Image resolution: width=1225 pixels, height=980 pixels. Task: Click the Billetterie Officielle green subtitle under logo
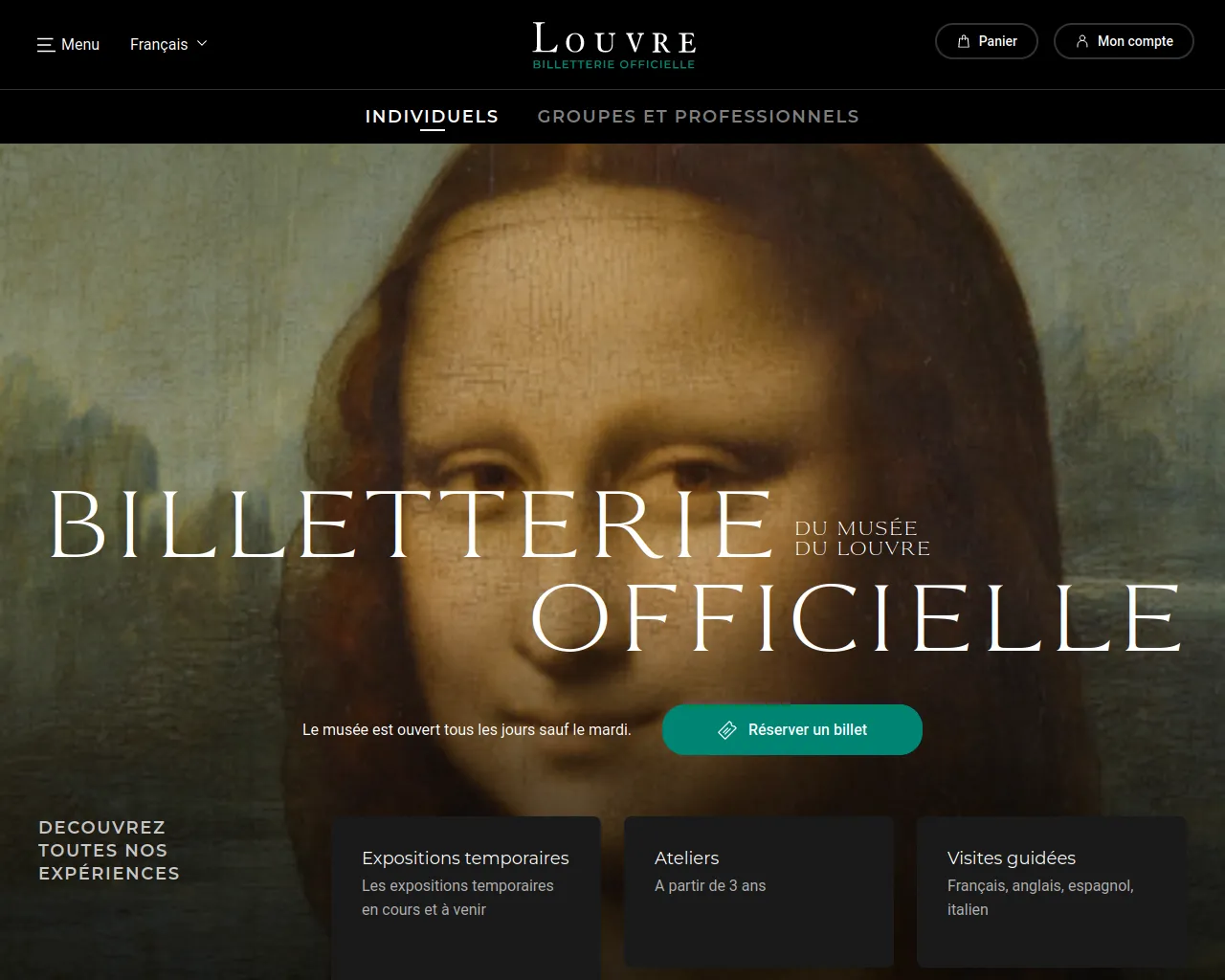point(613,64)
